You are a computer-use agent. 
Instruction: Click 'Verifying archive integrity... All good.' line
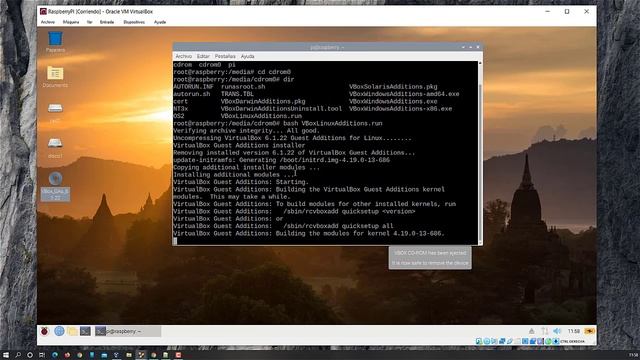point(247,131)
